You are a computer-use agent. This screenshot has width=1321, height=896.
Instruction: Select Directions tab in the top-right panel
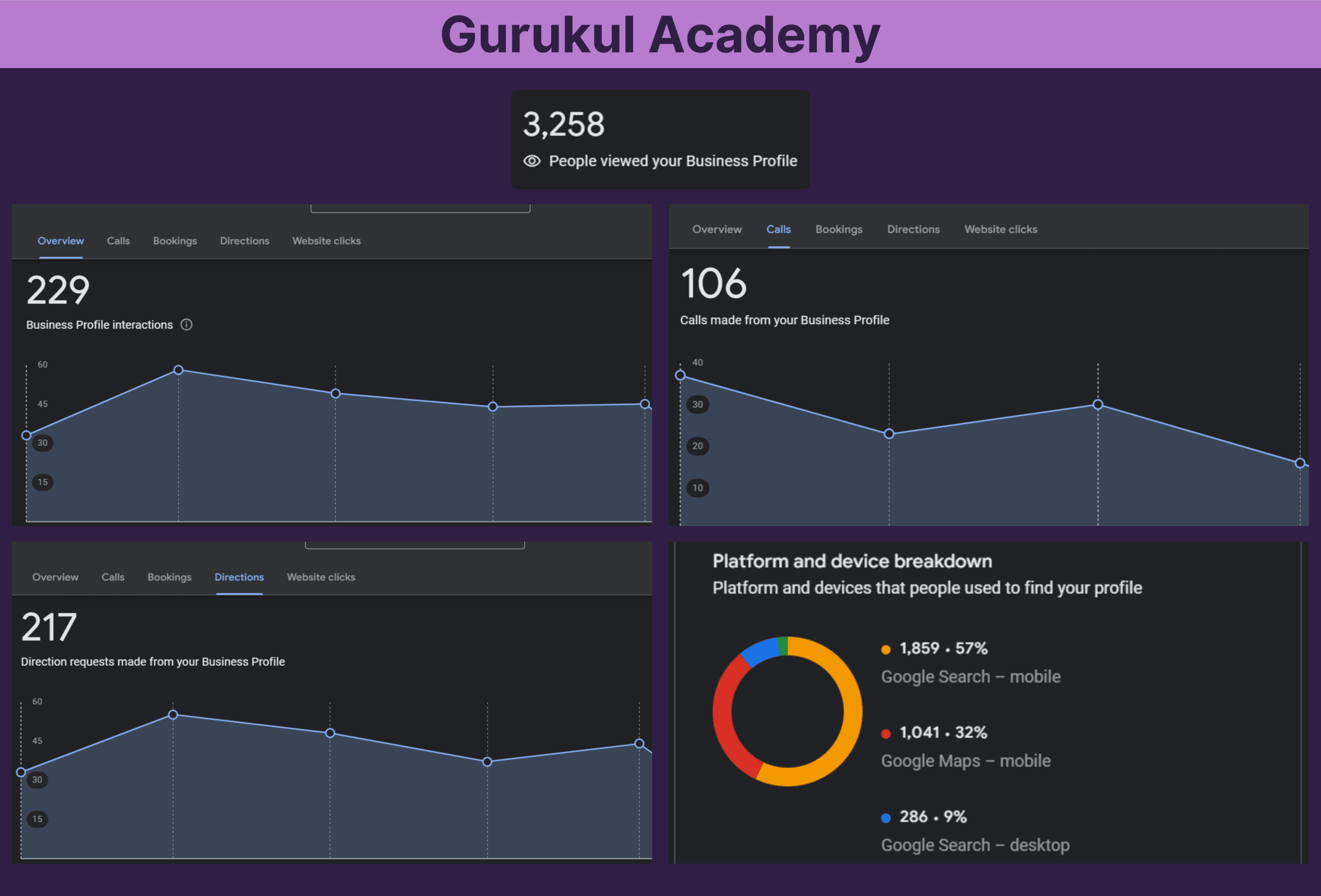913,230
